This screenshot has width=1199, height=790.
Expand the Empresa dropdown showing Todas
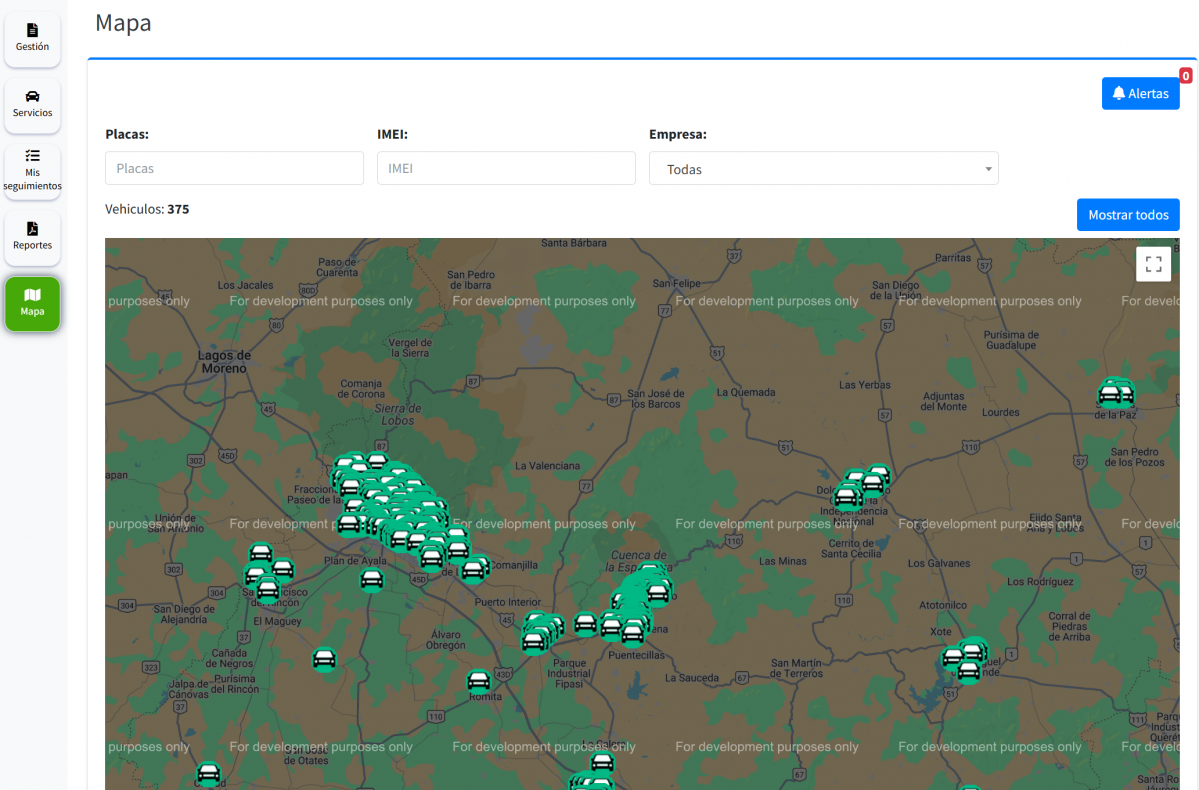pyautogui.click(x=822, y=169)
